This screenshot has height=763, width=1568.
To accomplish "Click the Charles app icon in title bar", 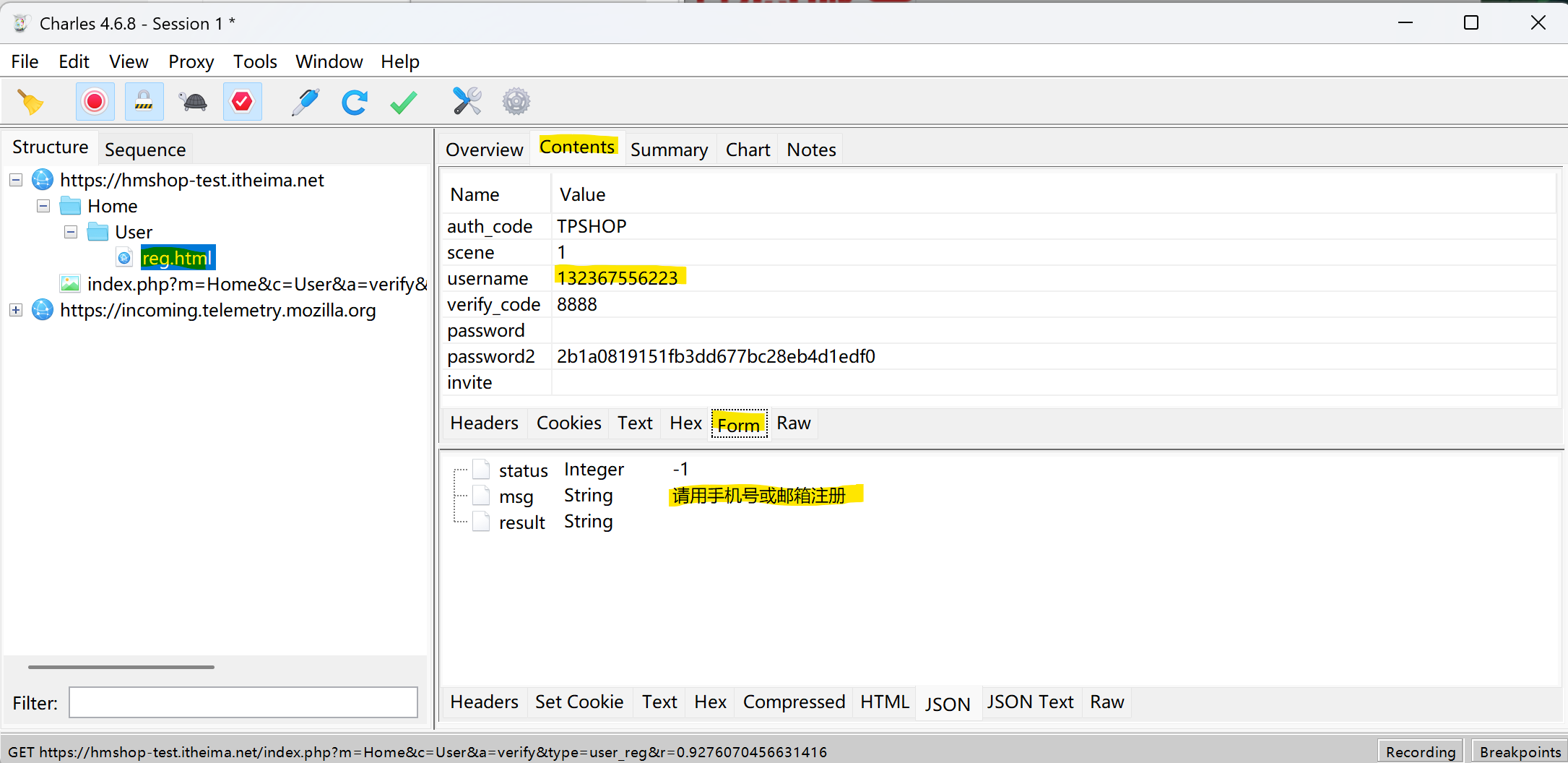I will pyautogui.click(x=21, y=23).
